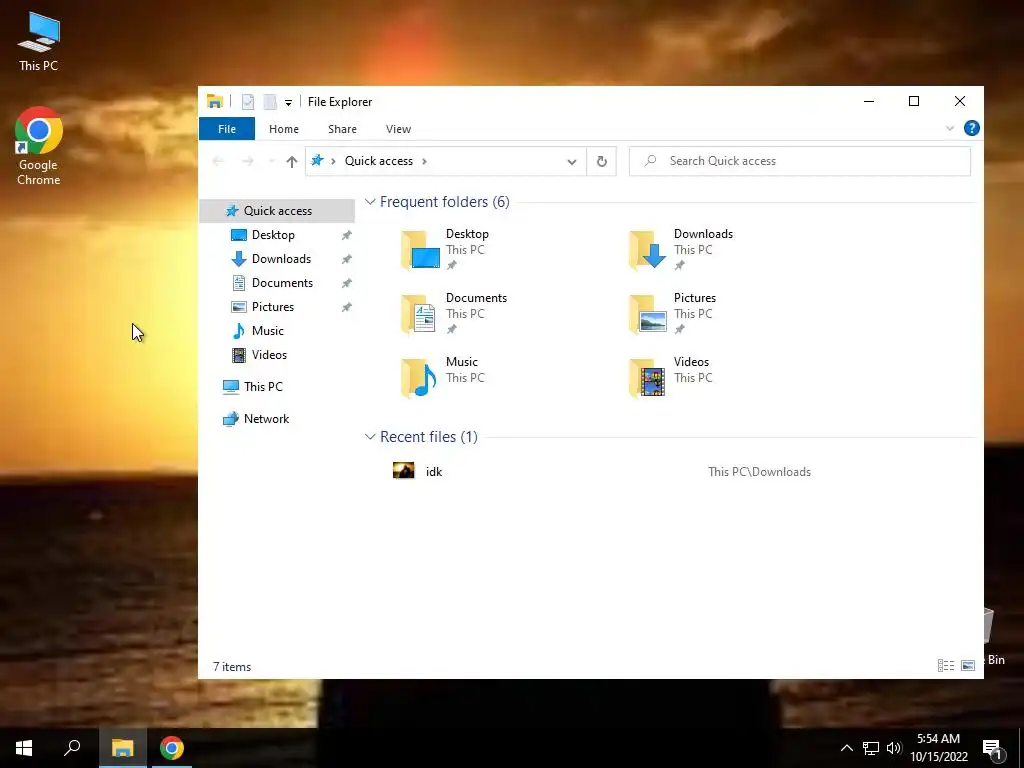Switch to the View ribbon tab
Image resolution: width=1024 pixels, height=768 pixels.
click(398, 129)
